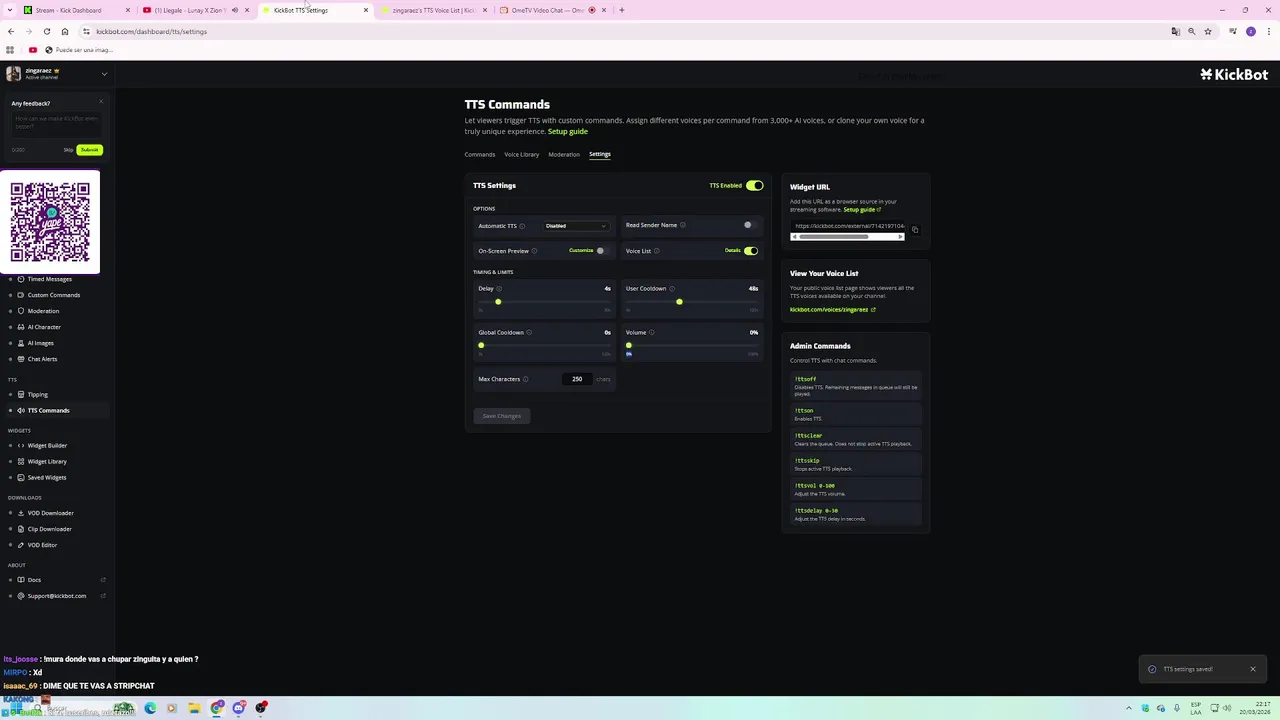This screenshot has height=720, width=1280.
Task: Toggle On-Screen Preview switch
Action: 603,251
